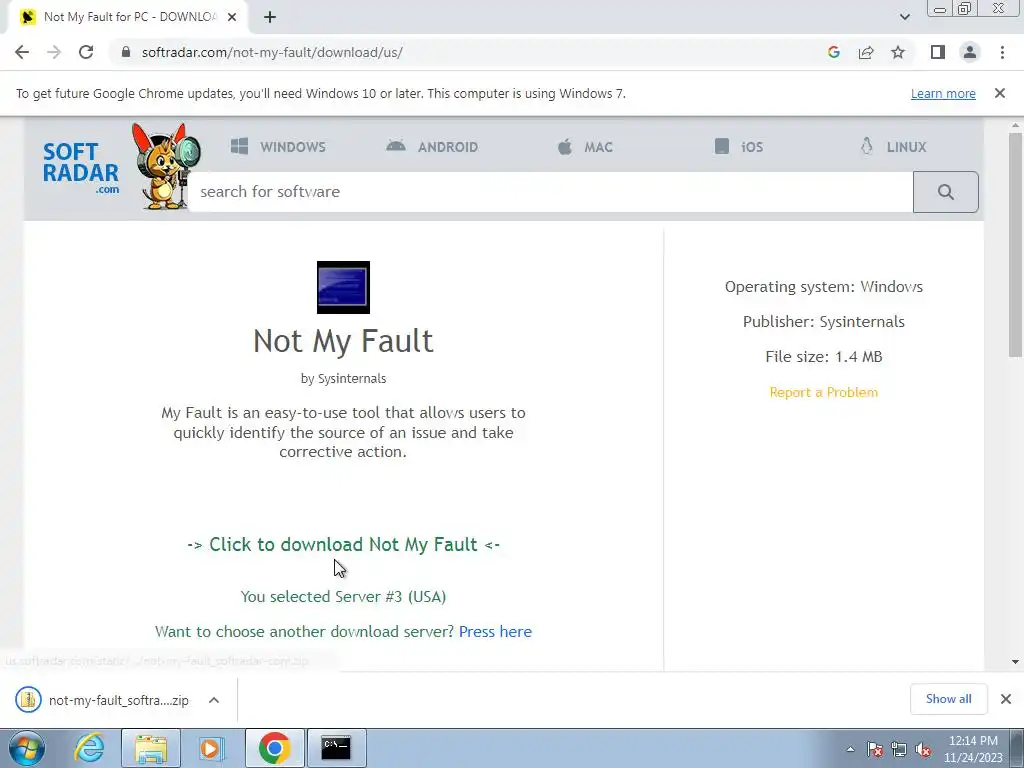Open Chrome profile avatar menu
Viewport: 1024px width, 768px height.
pyautogui.click(x=970, y=52)
